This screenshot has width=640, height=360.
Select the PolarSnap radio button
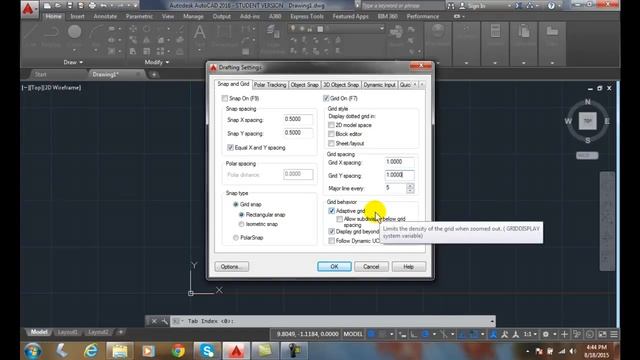(x=236, y=238)
